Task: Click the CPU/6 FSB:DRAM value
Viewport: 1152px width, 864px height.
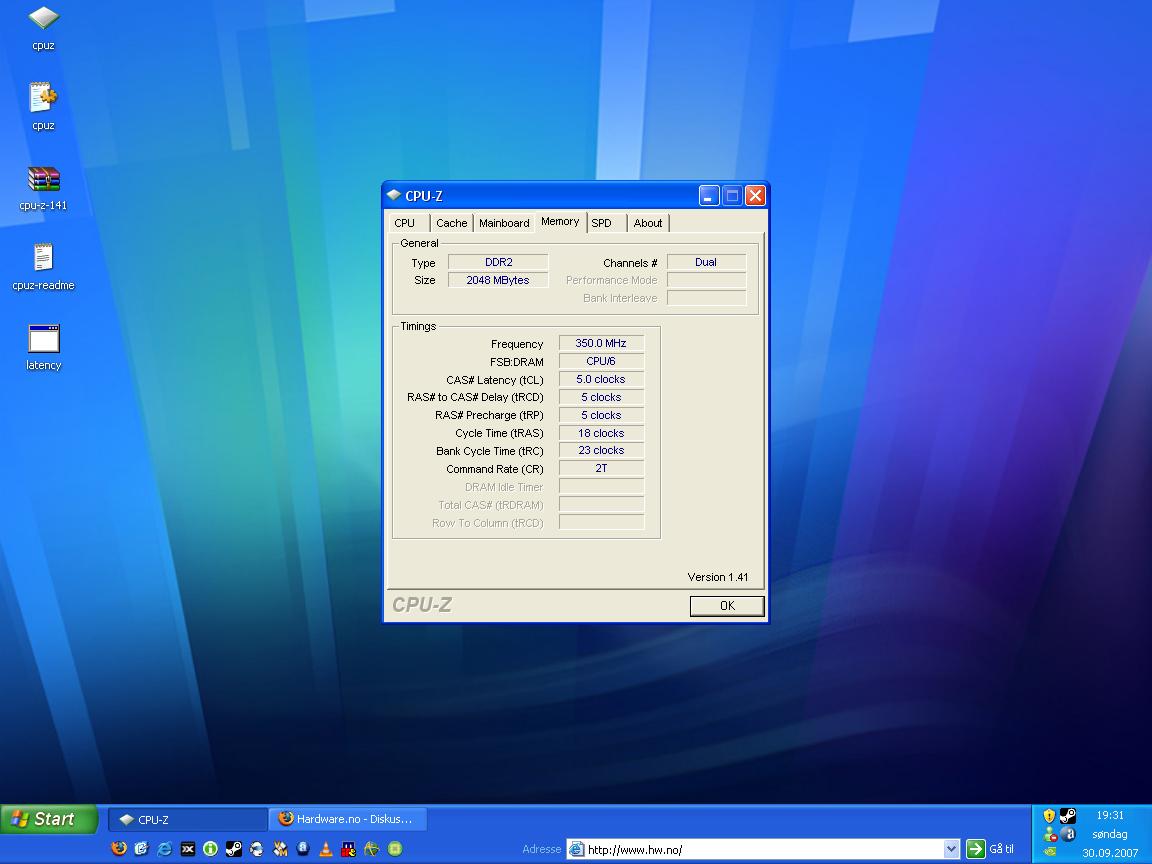Action: pos(601,361)
